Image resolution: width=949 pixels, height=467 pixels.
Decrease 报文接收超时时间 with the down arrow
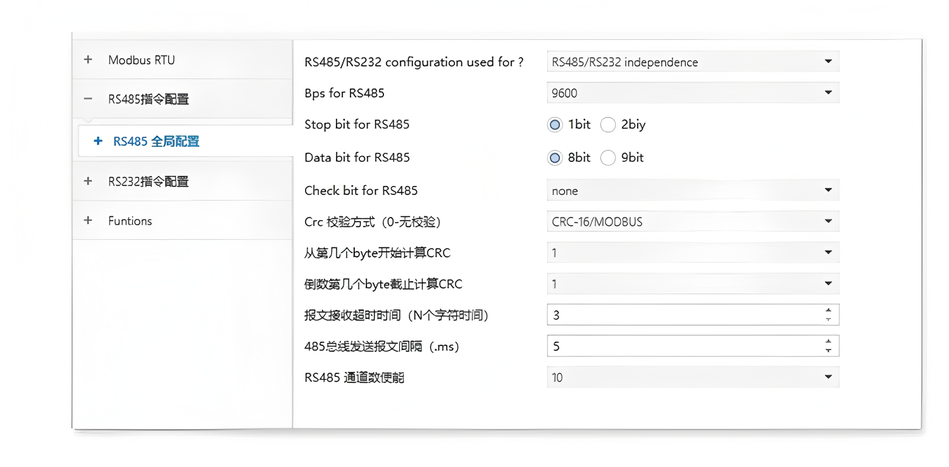[829, 320]
